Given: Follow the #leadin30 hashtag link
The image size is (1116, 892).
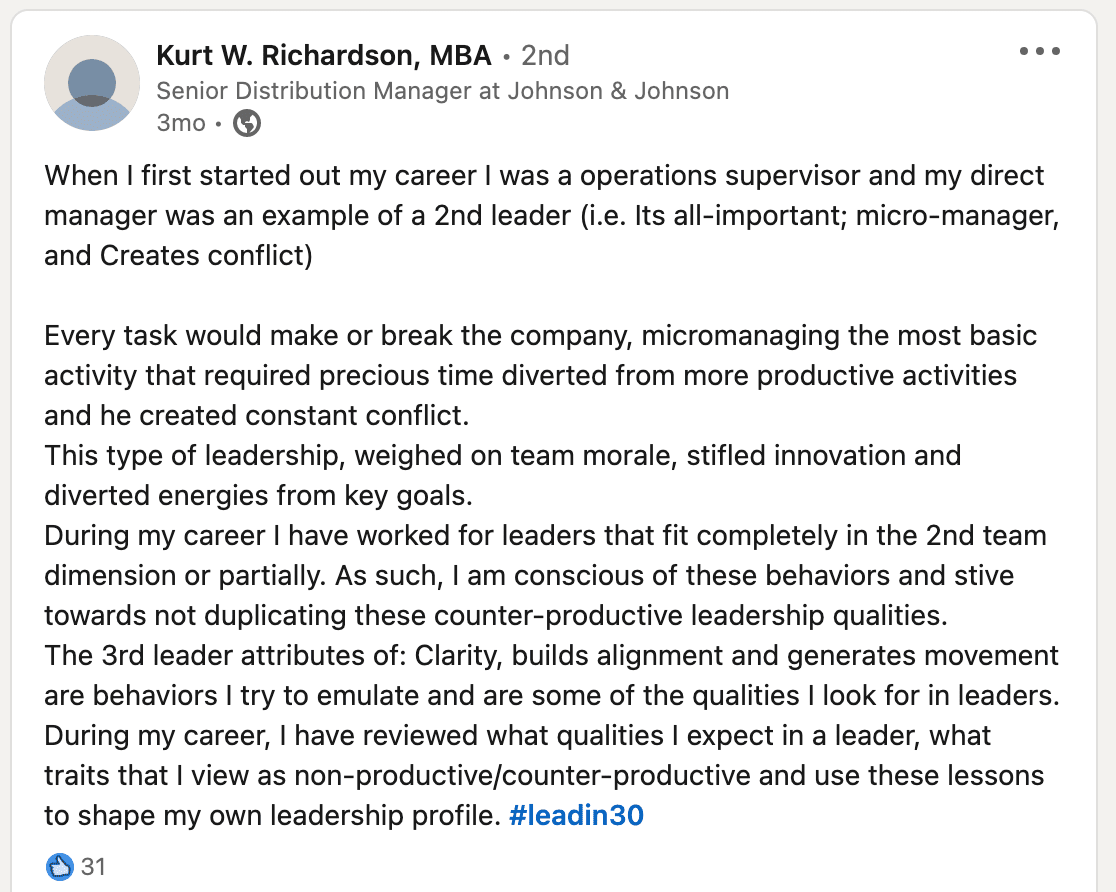Looking at the screenshot, I should click(577, 815).
